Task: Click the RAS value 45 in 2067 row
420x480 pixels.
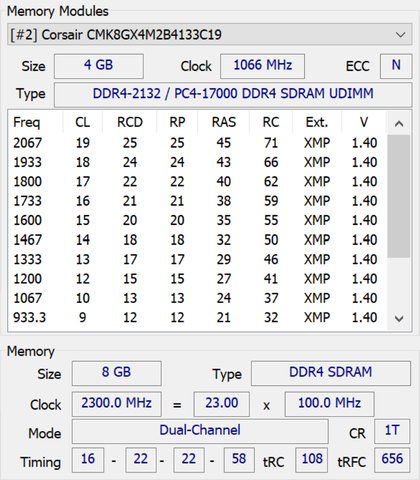Action: 224,143
